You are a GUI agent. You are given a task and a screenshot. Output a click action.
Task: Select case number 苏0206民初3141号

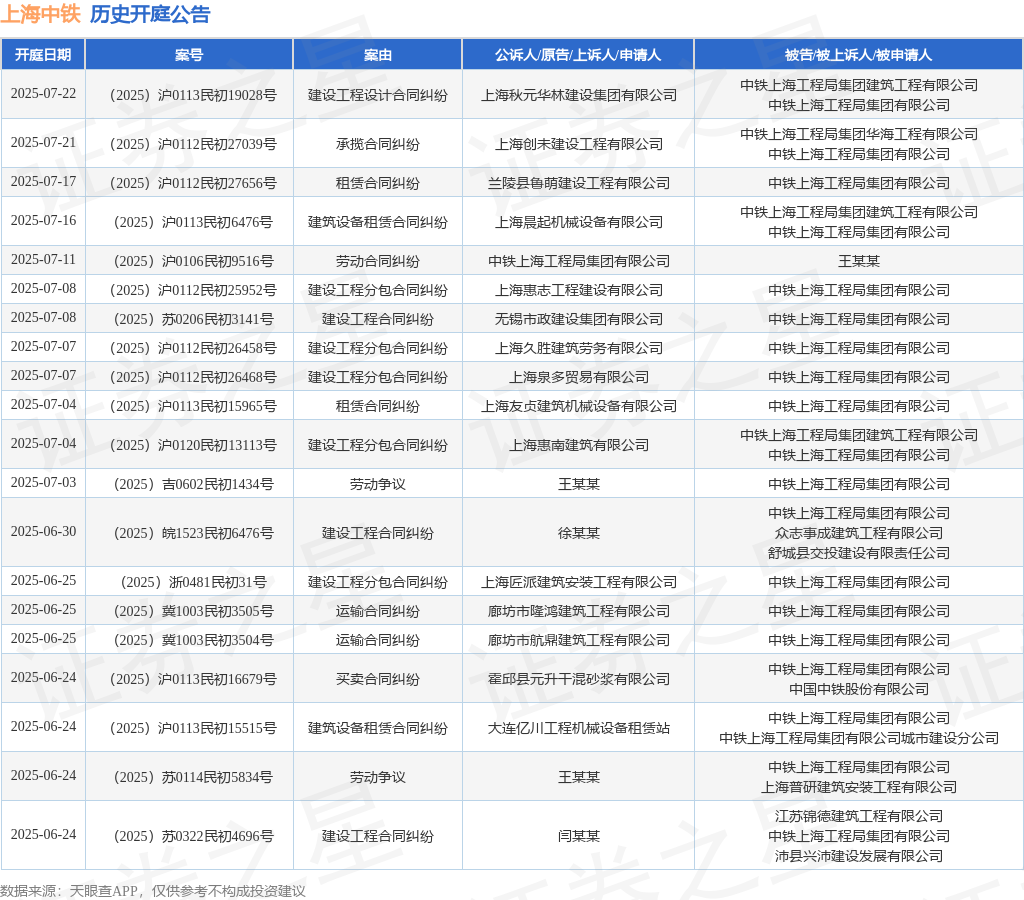click(x=193, y=319)
